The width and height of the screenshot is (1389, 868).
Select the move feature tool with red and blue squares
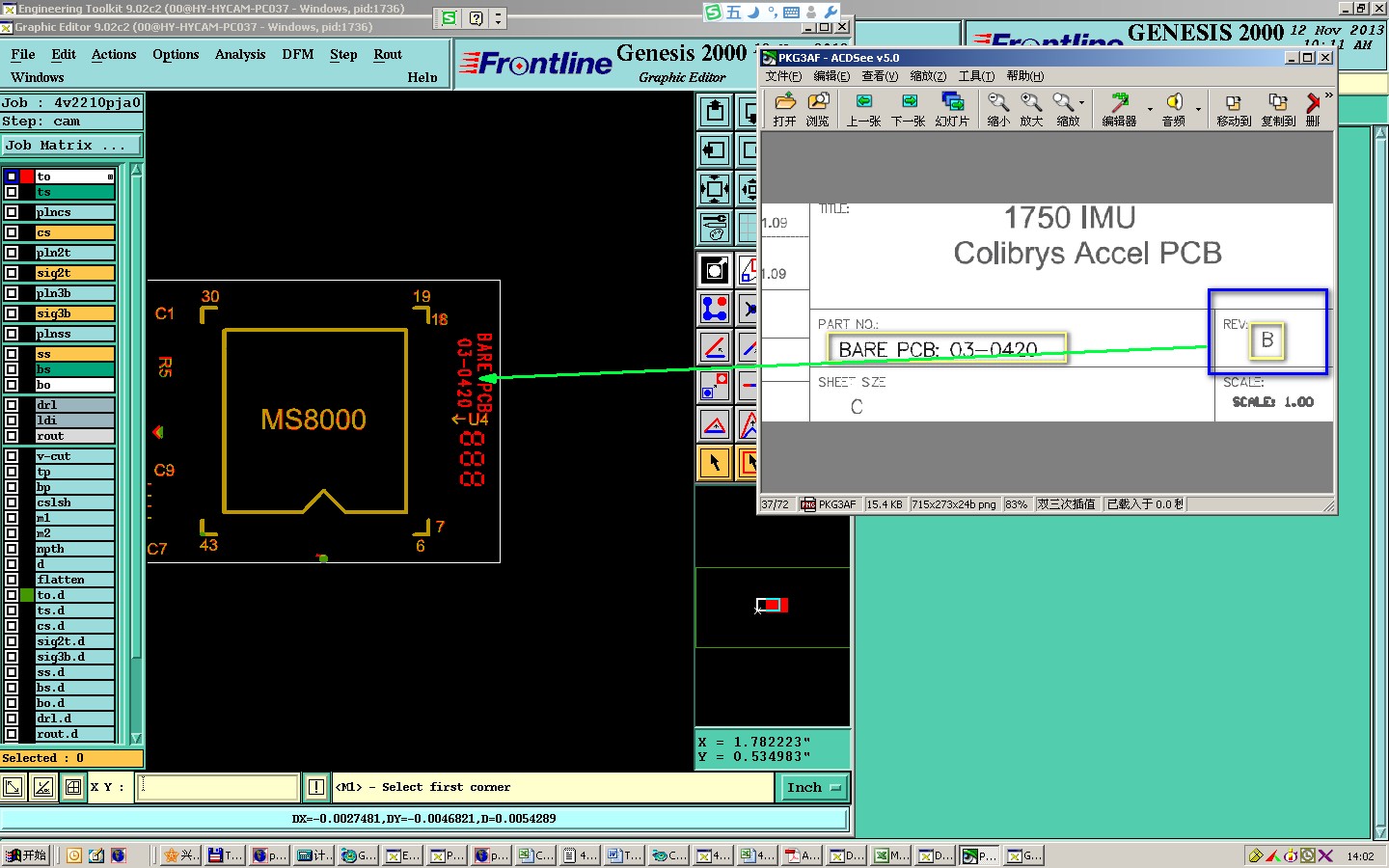(x=715, y=386)
